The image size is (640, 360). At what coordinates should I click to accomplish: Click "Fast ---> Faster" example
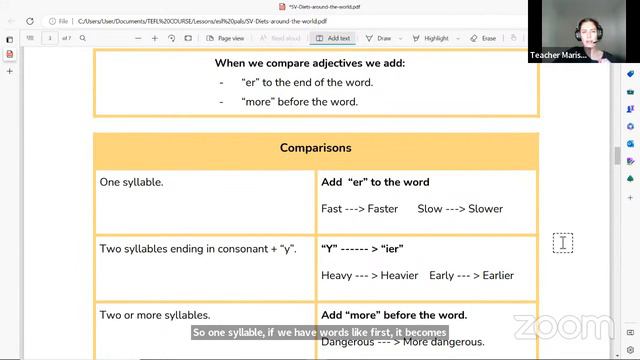tap(360, 209)
